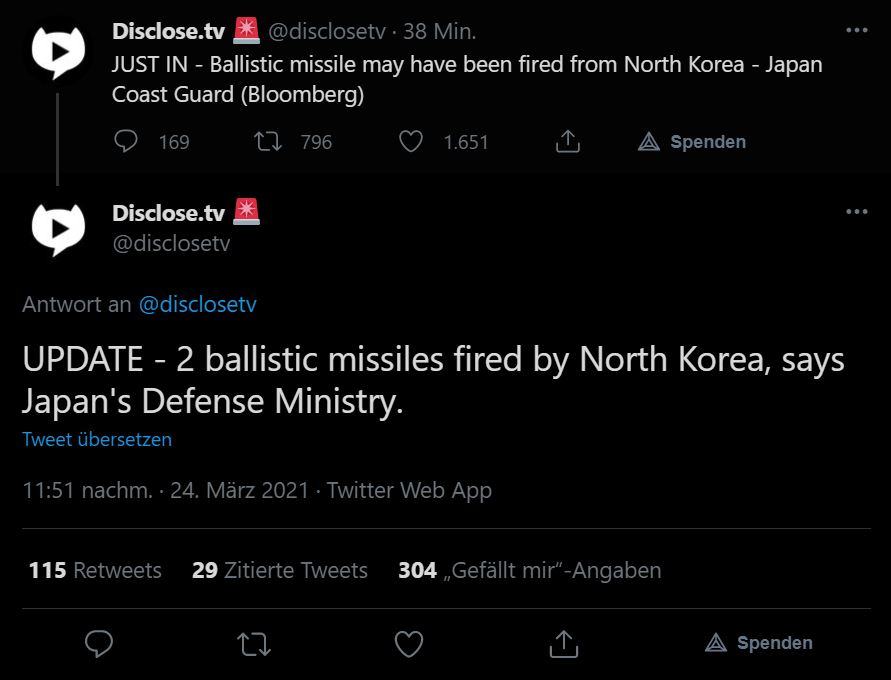Share the top JUST IN tweet
This screenshot has width=891, height=680.
point(567,142)
